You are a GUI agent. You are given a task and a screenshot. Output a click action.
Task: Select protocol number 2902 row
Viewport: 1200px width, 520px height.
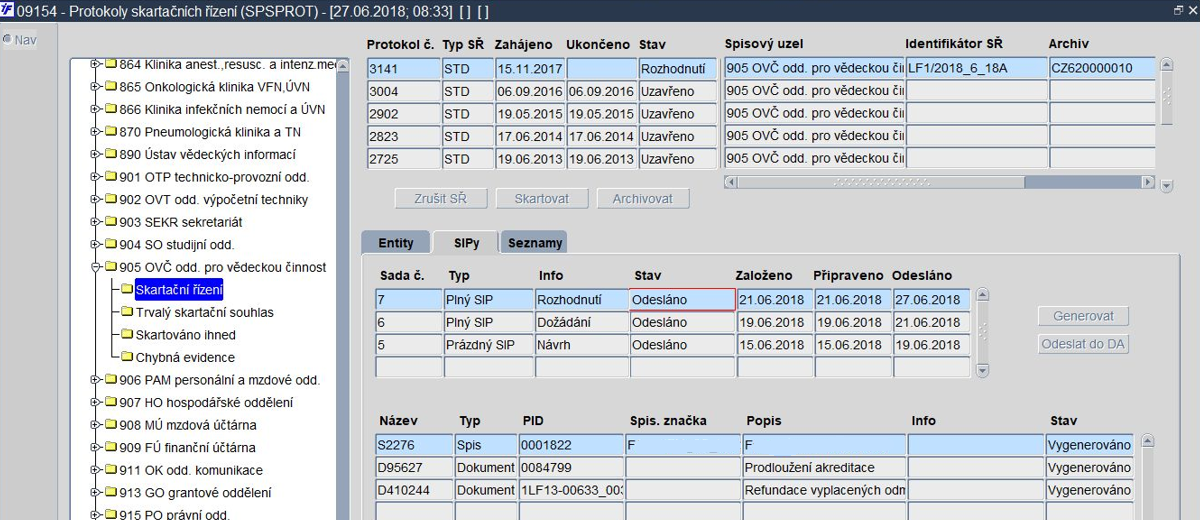pyautogui.click(x=403, y=114)
